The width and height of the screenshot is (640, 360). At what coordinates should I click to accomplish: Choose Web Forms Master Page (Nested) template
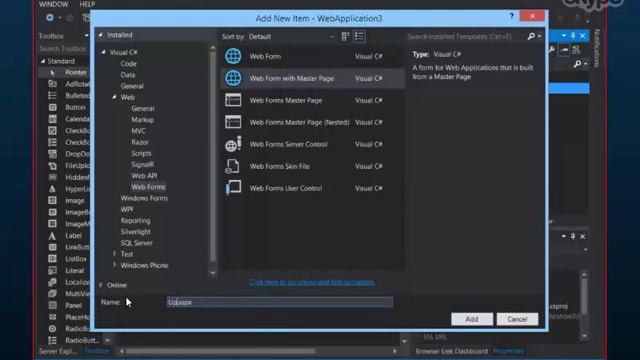click(313, 122)
